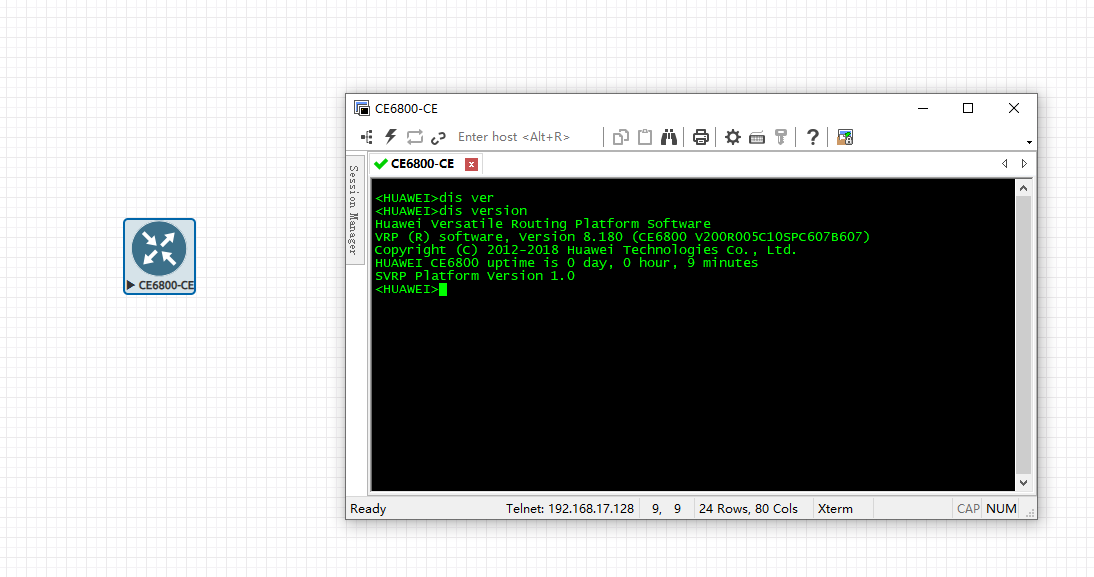This screenshot has height=577, width=1094.
Task: Expand the toolbar options arrow
Action: [x=1029, y=142]
